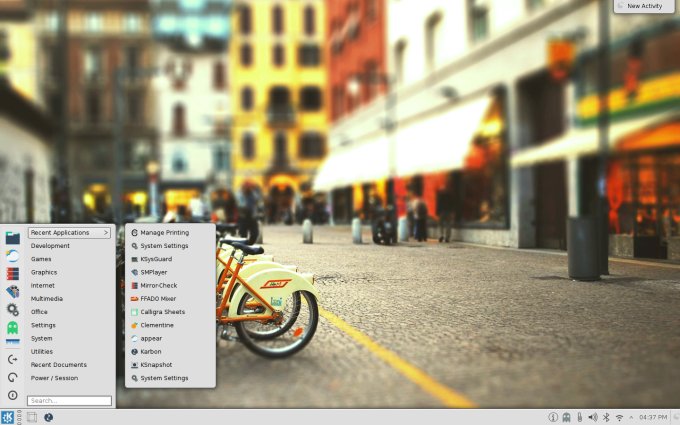Click the restart circular arrow icon
The image size is (680, 425).
[x=13, y=377]
